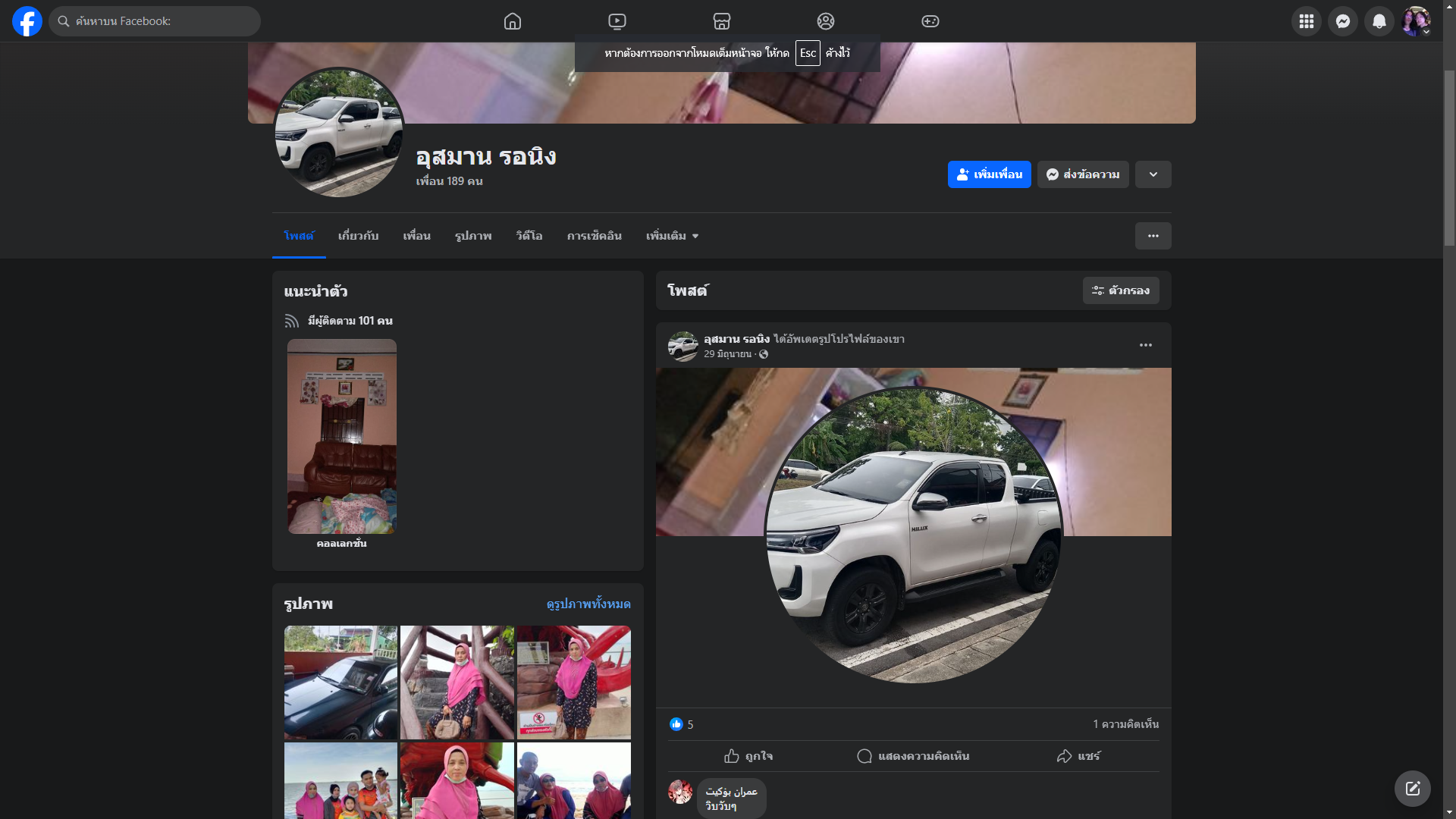Open the menu grid icon
The height and width of the screenshot is (819, 1456).
[1306, 21]
